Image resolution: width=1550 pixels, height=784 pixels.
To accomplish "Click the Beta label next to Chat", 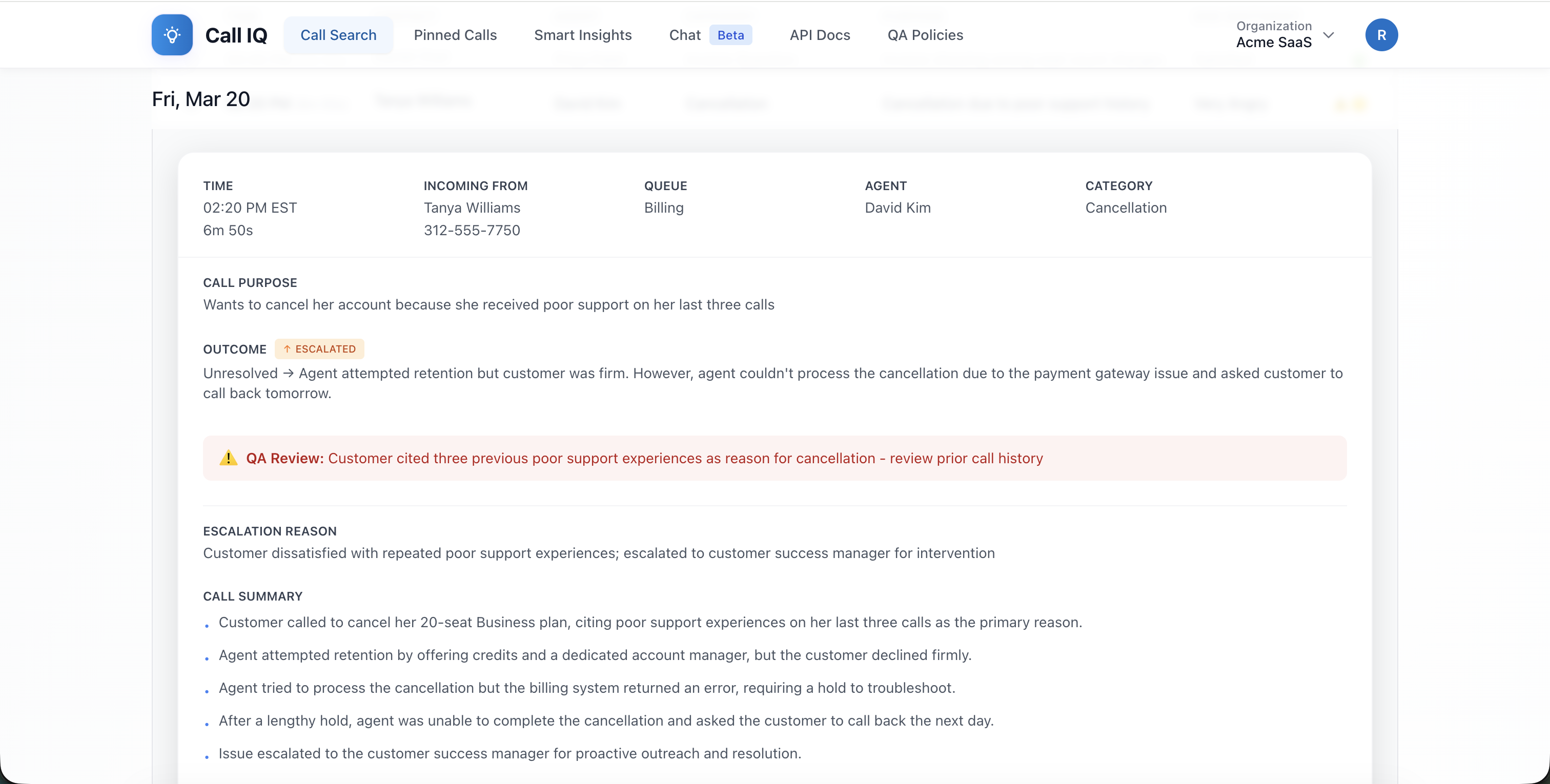I will click(x=730, y=35).
